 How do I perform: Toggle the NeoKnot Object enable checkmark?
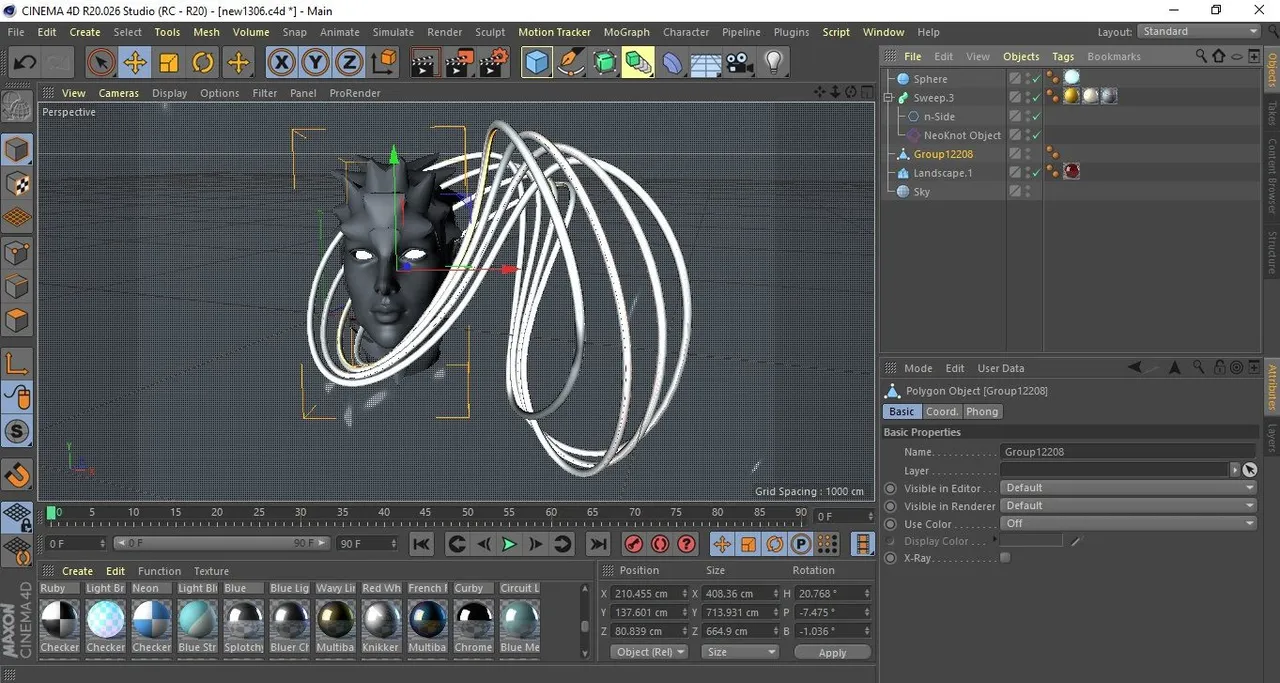[x=1037, y=136]
